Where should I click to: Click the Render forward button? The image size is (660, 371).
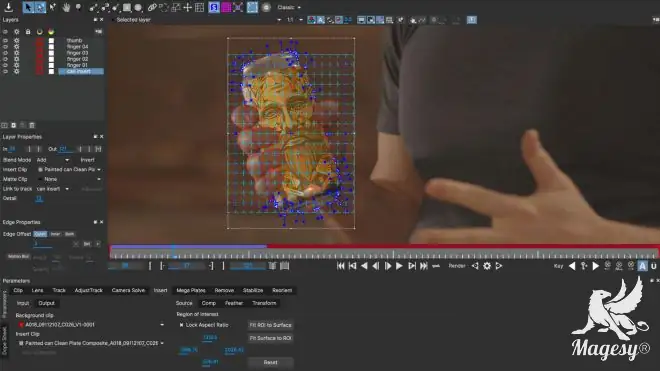click(x=499, y=266)
